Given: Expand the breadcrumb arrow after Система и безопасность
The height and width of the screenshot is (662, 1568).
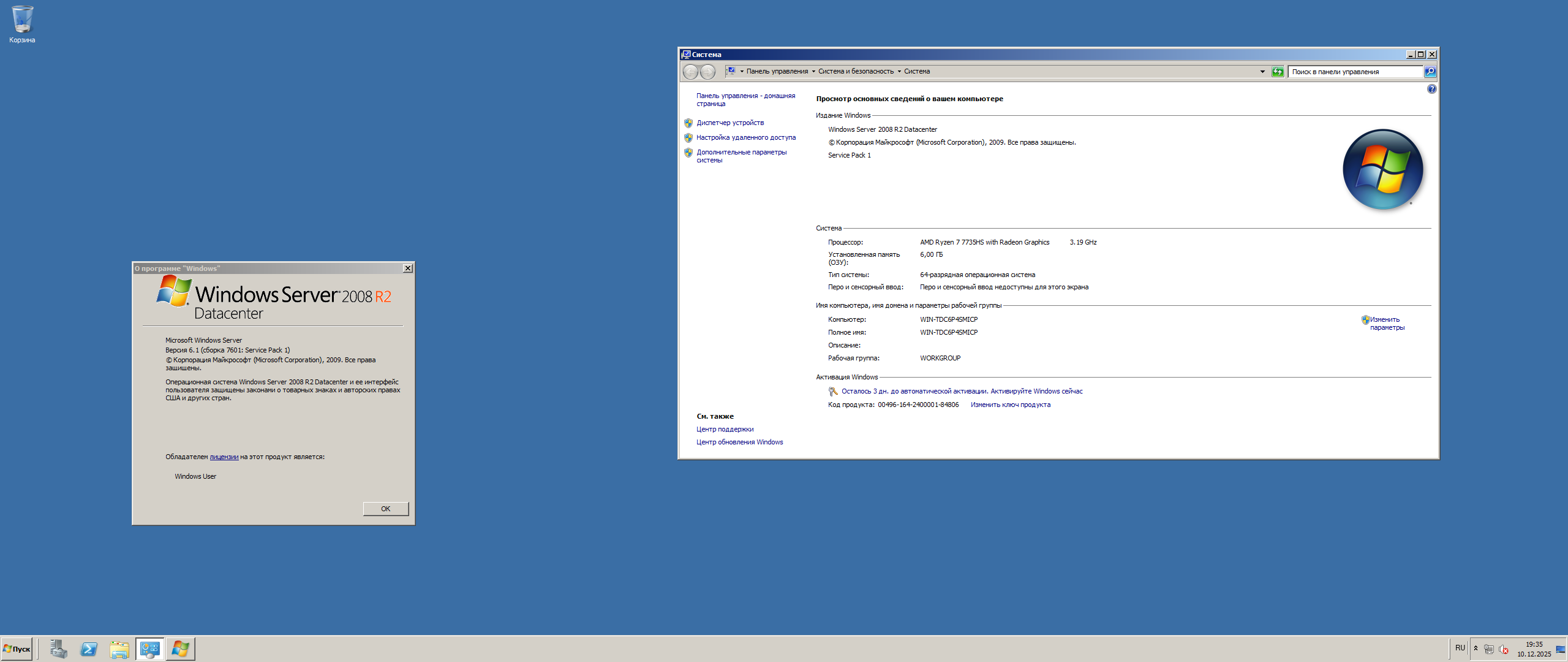Looking at the screenshot, I should tap(899, 72).
